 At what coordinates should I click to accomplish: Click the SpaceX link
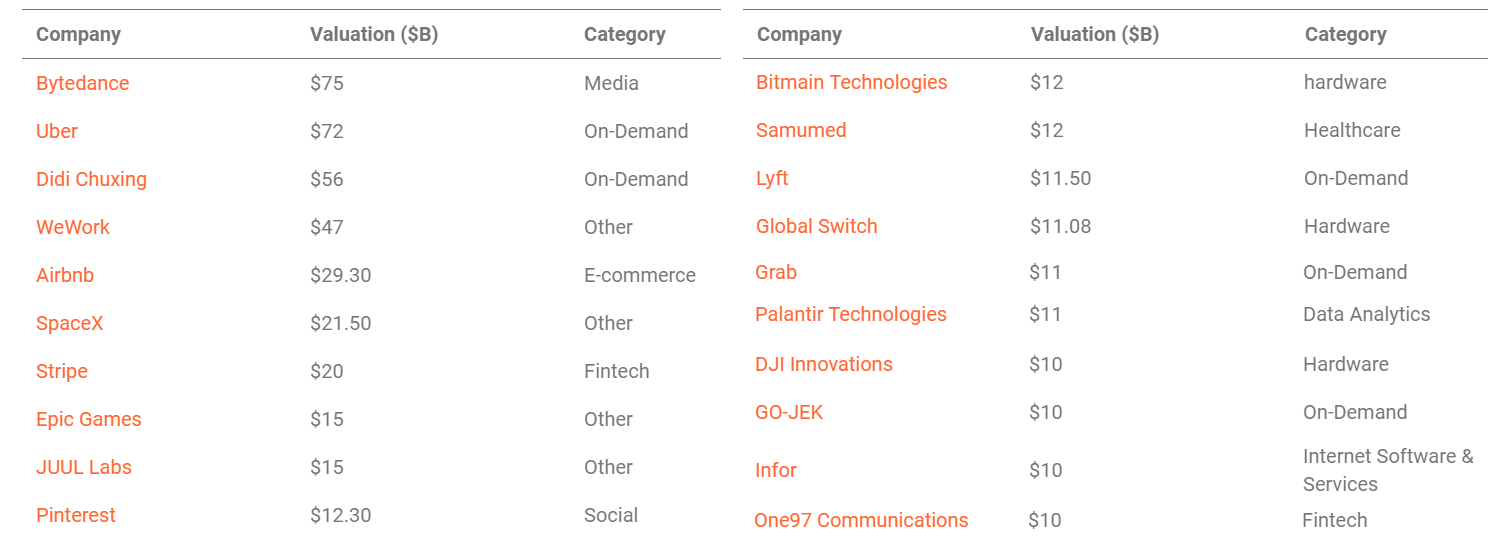[x=69, y=323]
